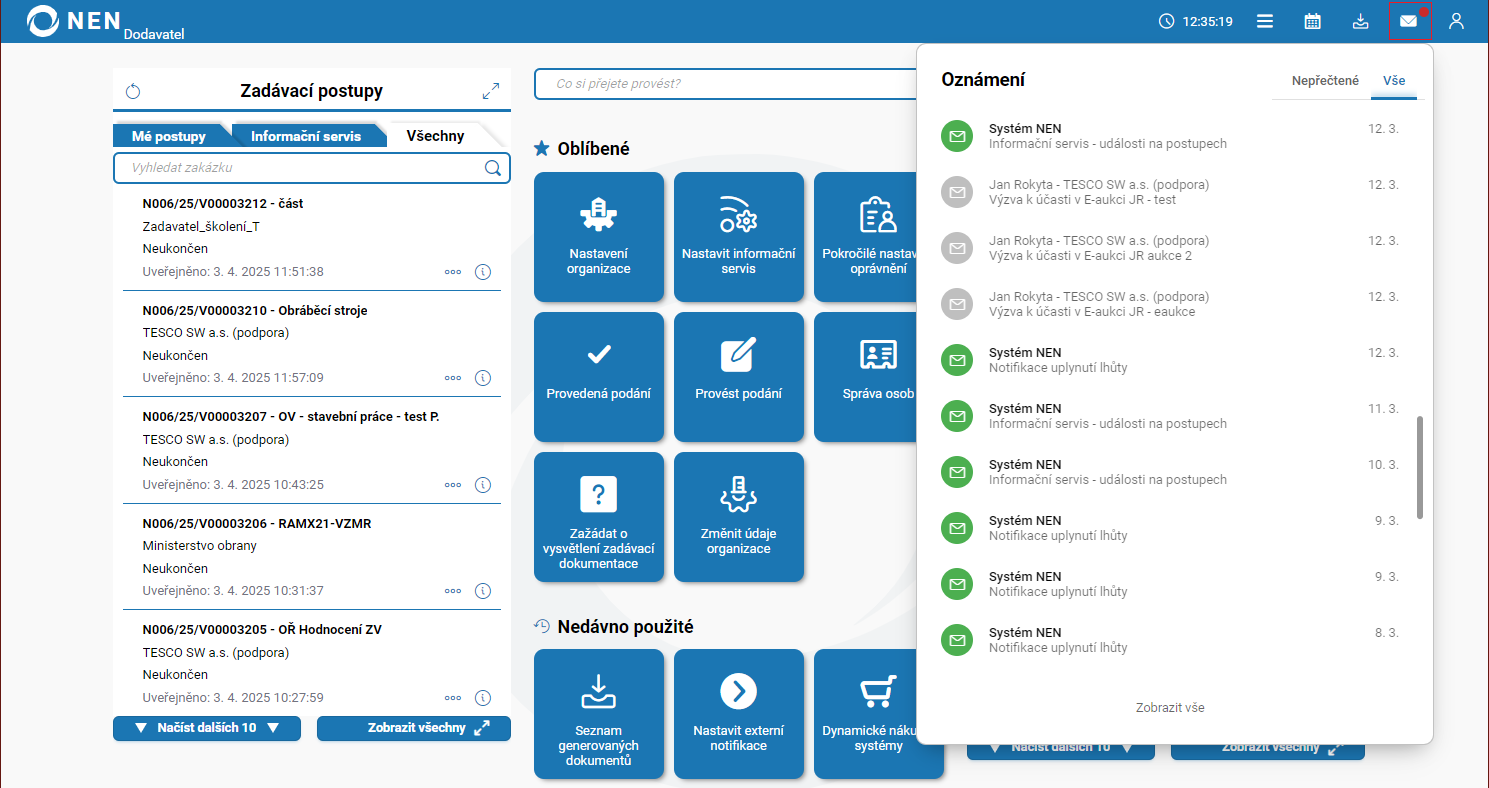Viewport: 1489px width, 788px height.
Task: Open Nastavení organizace tile
Action: (599, 237)
